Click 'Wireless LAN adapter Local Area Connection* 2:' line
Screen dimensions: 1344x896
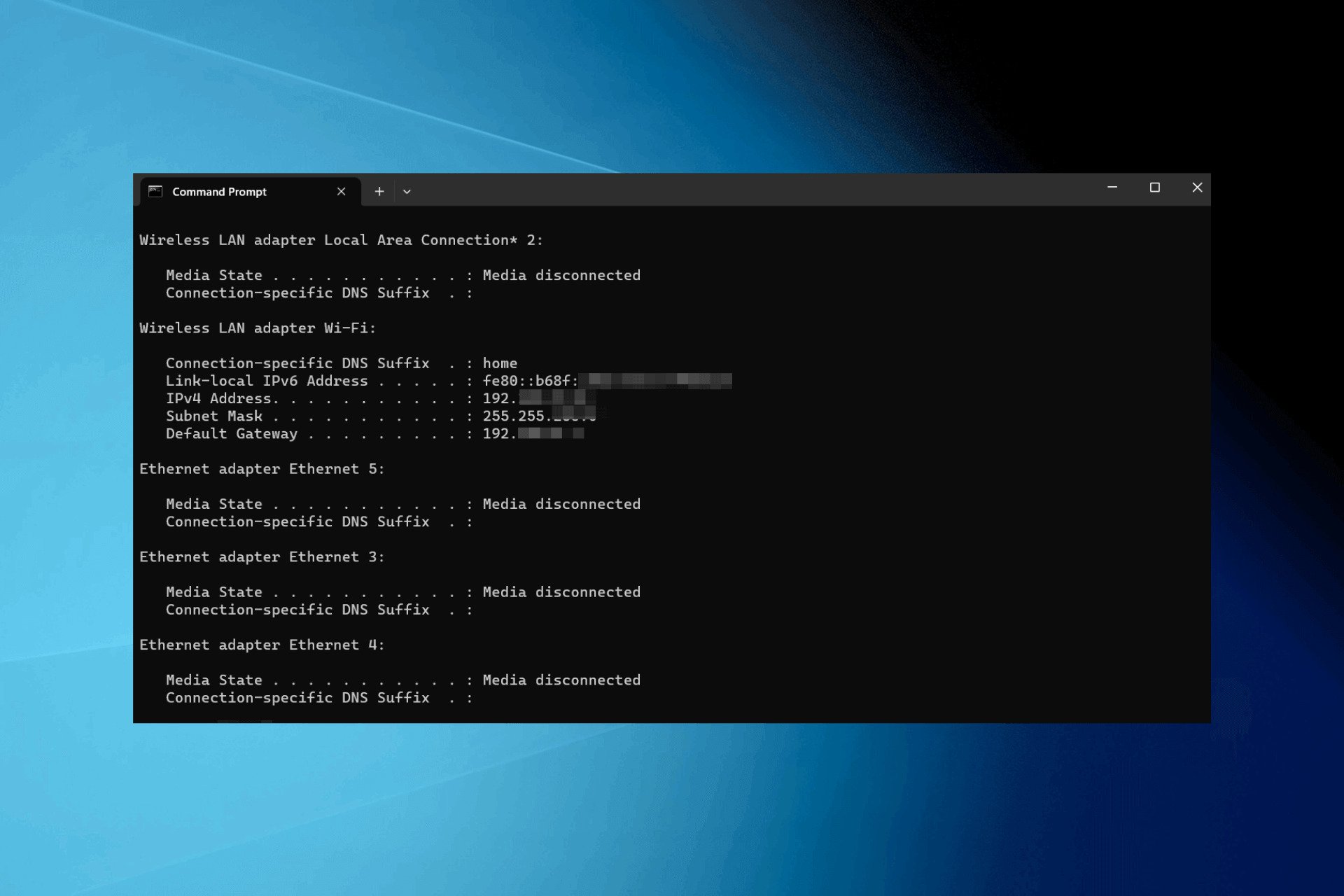[x=341, y=240]
